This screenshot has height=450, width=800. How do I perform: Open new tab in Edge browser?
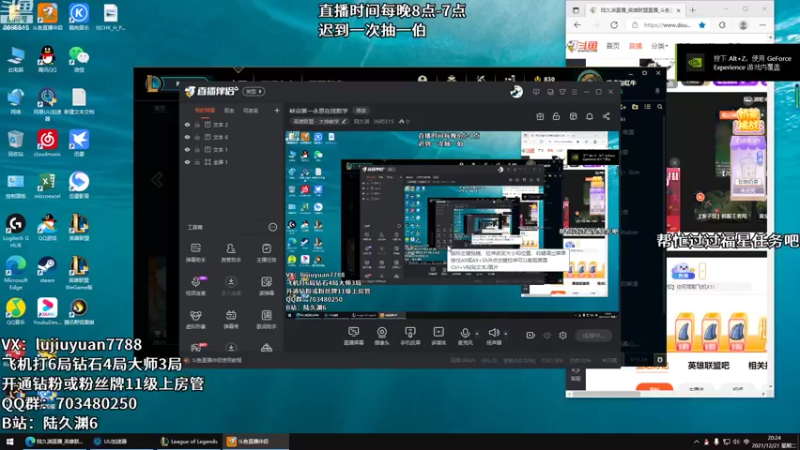[x=692, y=10]
